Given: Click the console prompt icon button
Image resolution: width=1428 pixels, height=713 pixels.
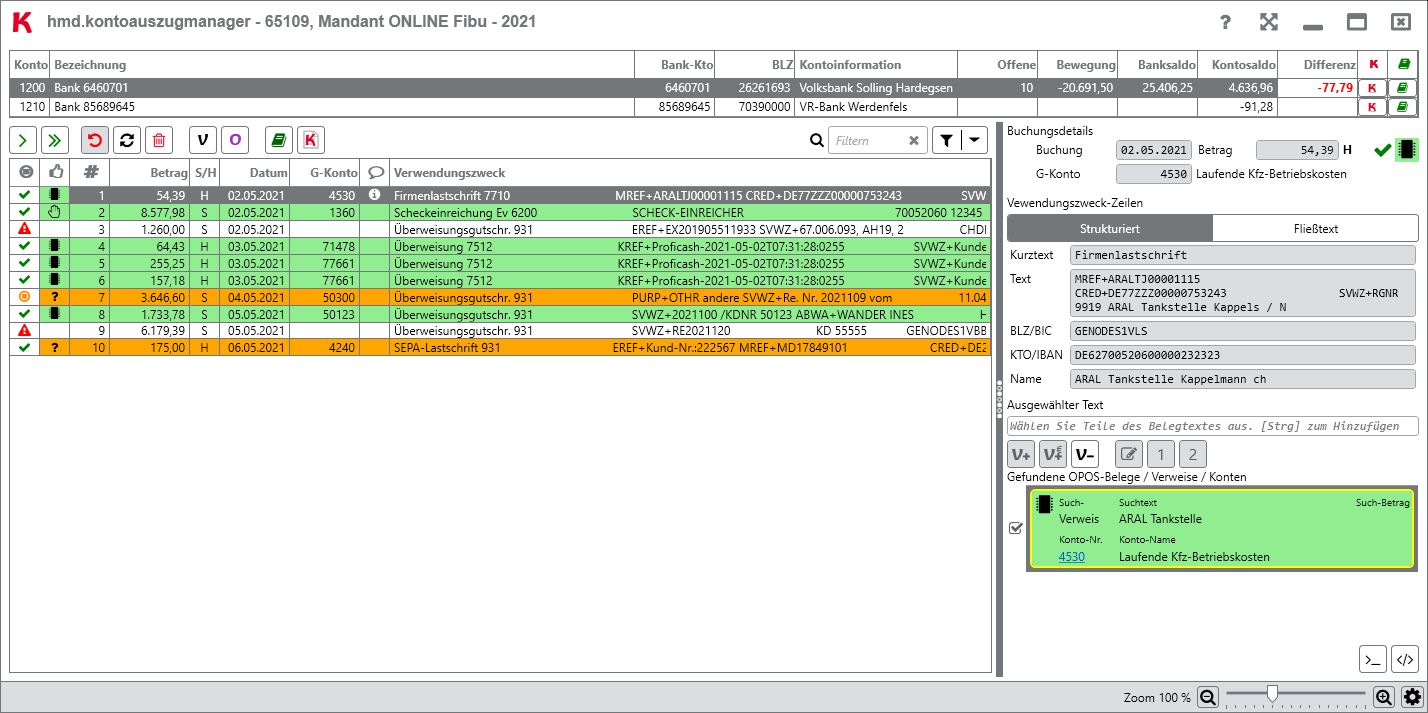Looking at the screenshot, I should [1373, 659].
